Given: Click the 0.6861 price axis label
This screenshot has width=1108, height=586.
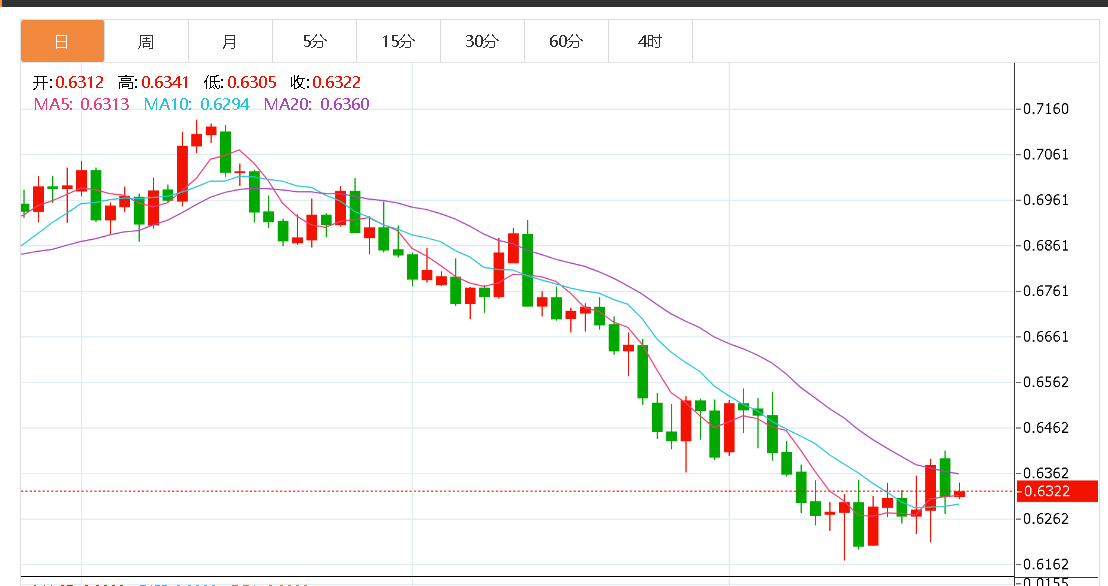Looking at the screenshot, I should point(1046,245).
